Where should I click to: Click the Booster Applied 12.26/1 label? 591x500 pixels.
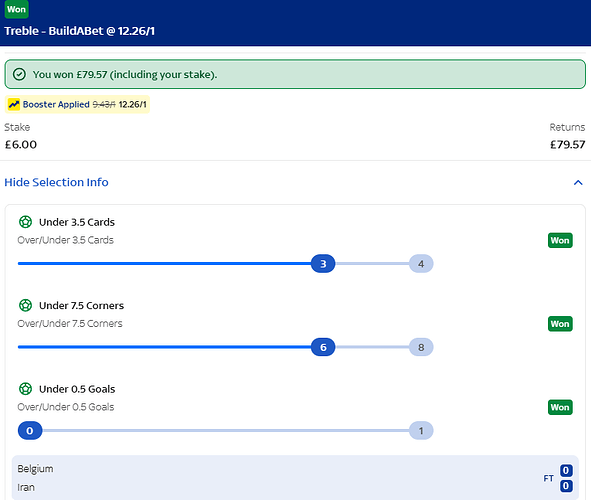pos(77,104)
